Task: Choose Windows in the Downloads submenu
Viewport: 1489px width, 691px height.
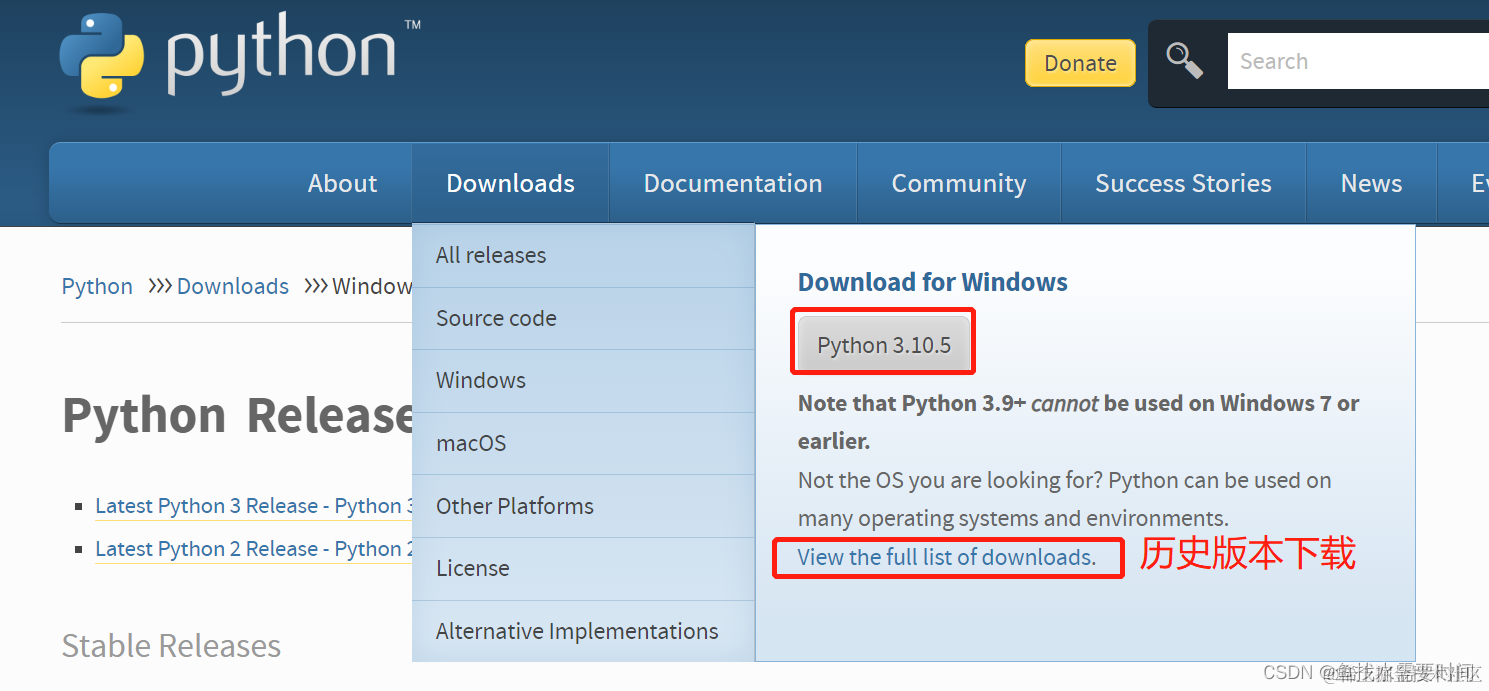Action: (x=481, y=380)
